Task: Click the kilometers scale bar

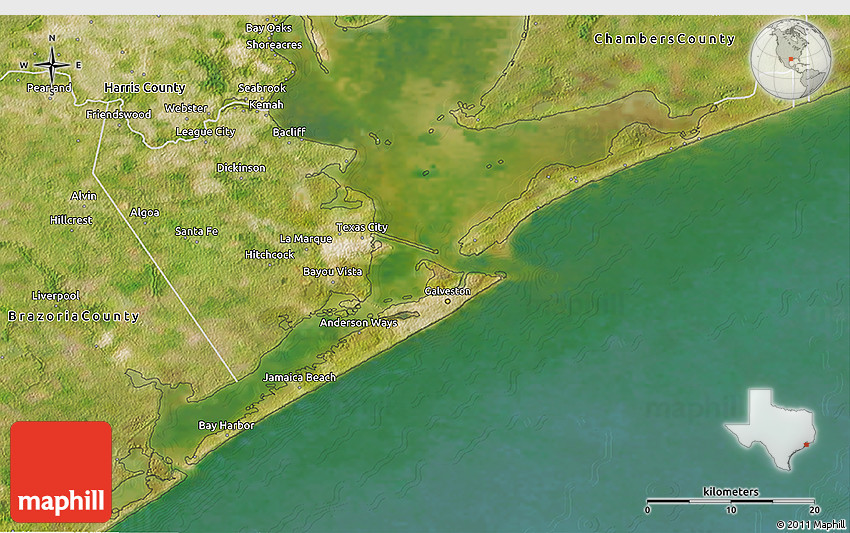Action: pyautogui.click(x=730, y=500)
